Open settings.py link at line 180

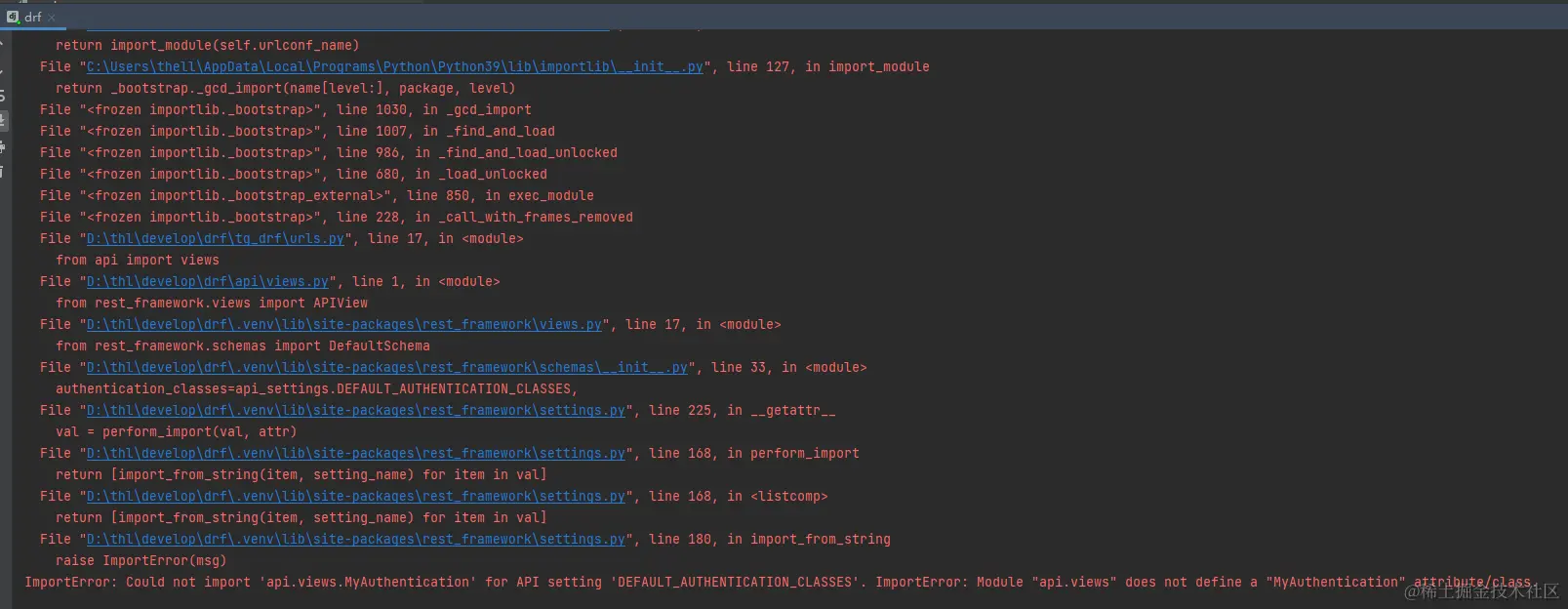(355, 539)
